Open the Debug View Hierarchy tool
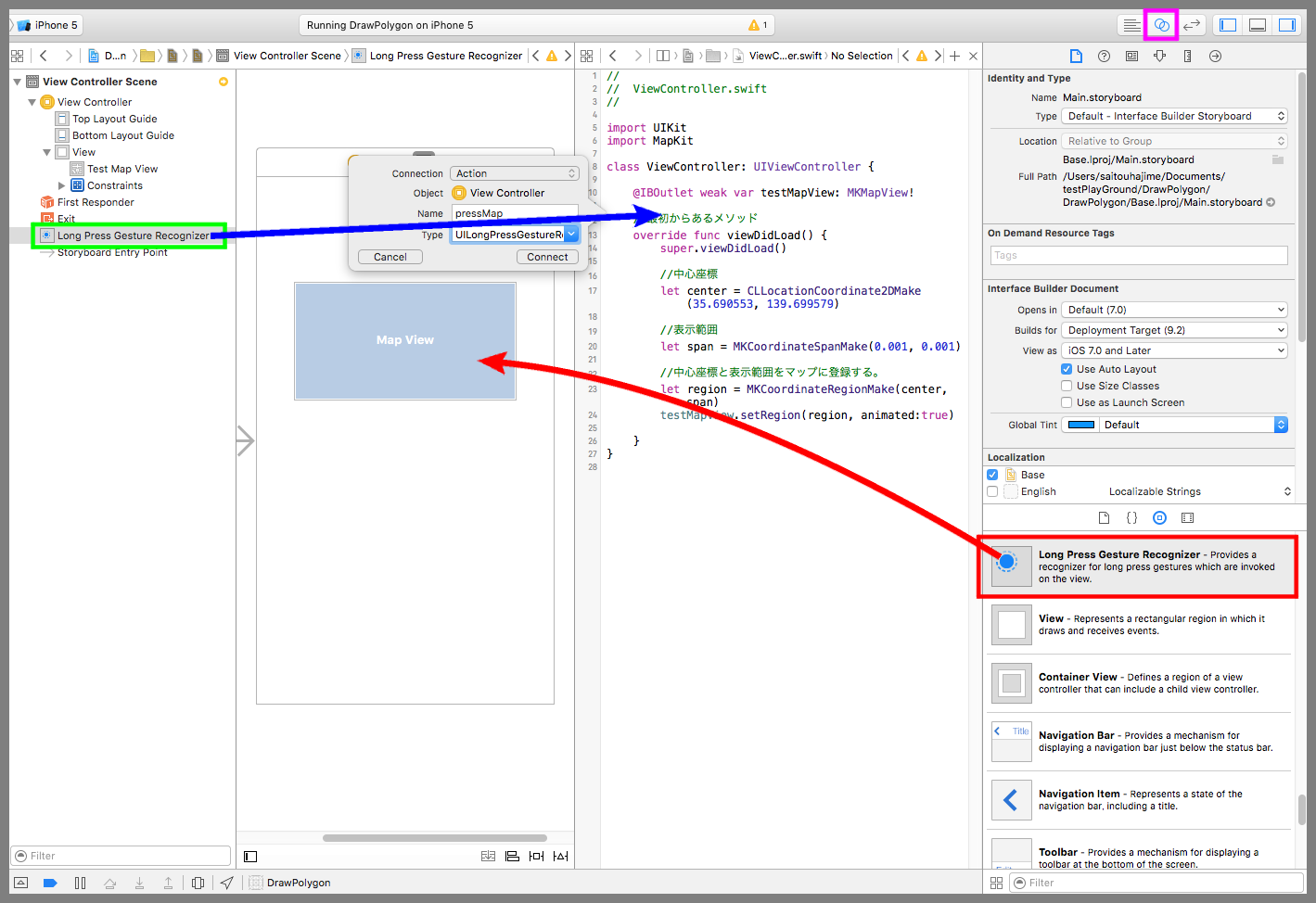This screenshot has width=1316, height=903. (198, 883)
